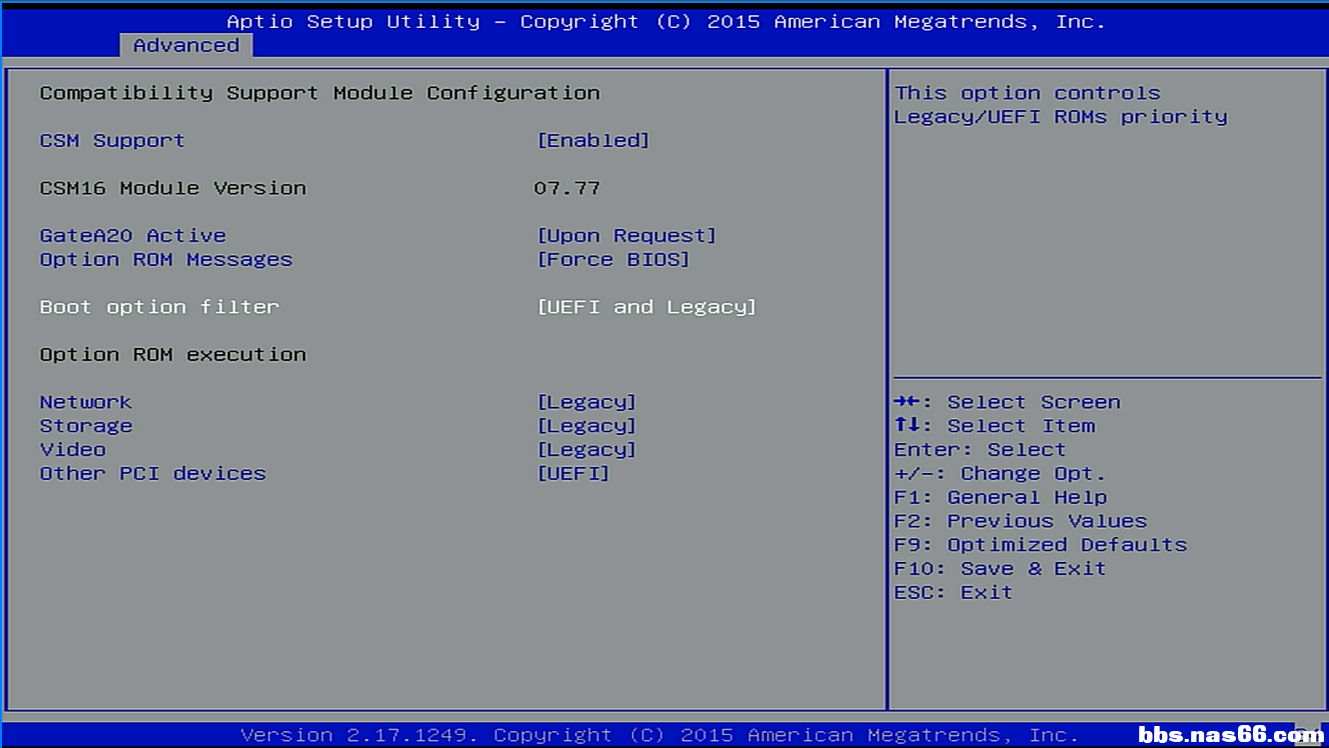Change the Force BIOS value

point(613,260)
